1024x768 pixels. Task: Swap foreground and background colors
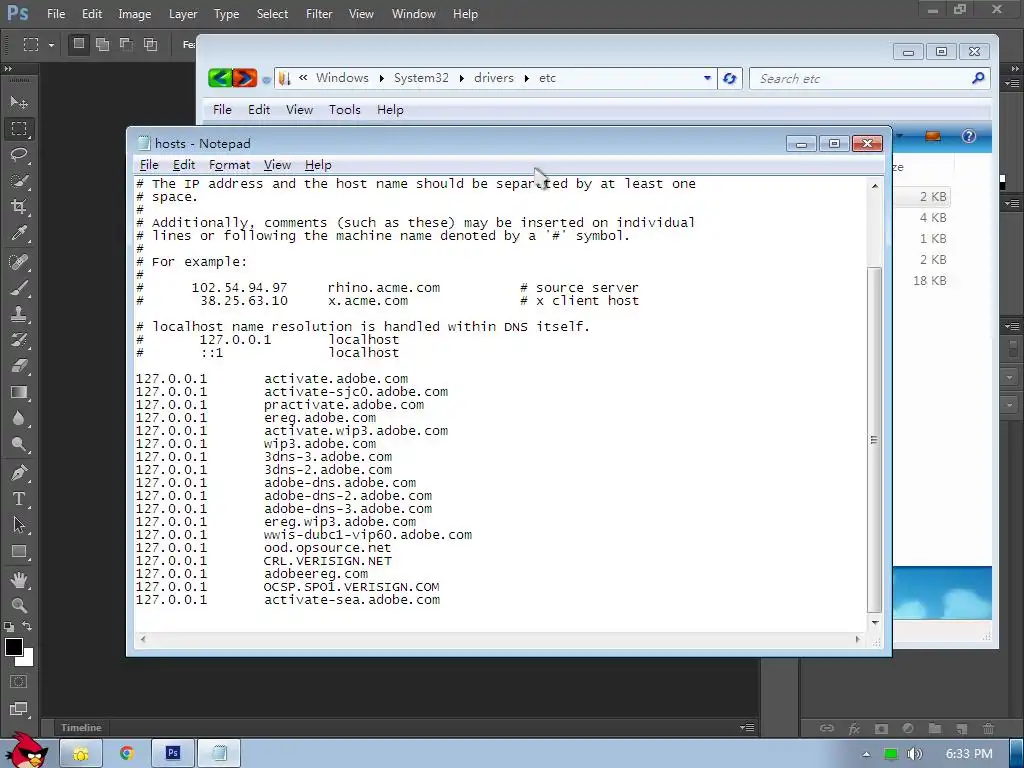(x=27, y=626)
